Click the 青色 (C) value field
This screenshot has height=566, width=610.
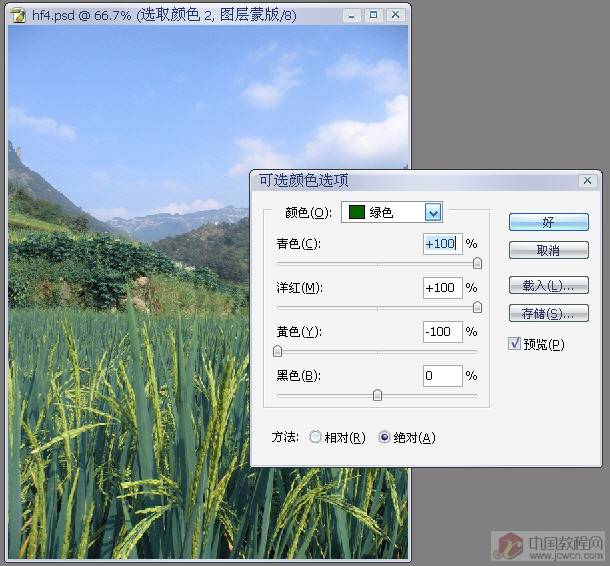pyautogui.click(x=442, y=244)
